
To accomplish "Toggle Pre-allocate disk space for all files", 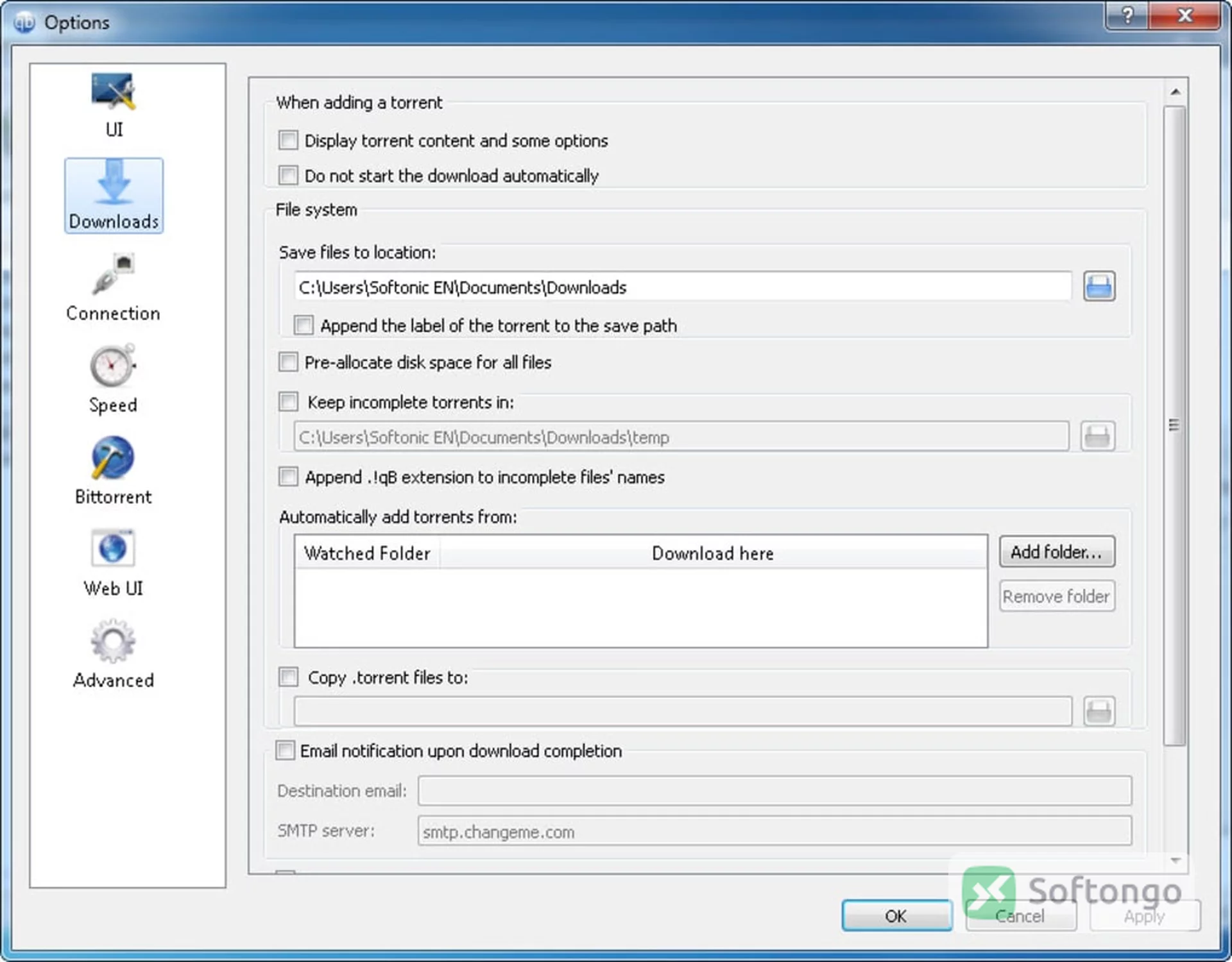I will pos(288,362).
